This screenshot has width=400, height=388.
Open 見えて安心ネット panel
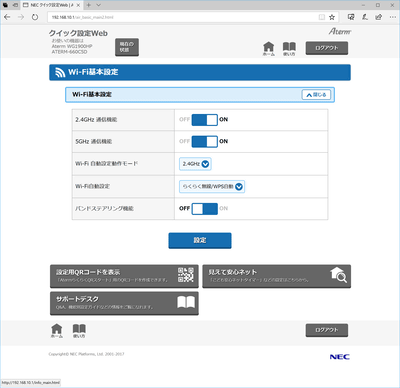(x=277, y=276)
